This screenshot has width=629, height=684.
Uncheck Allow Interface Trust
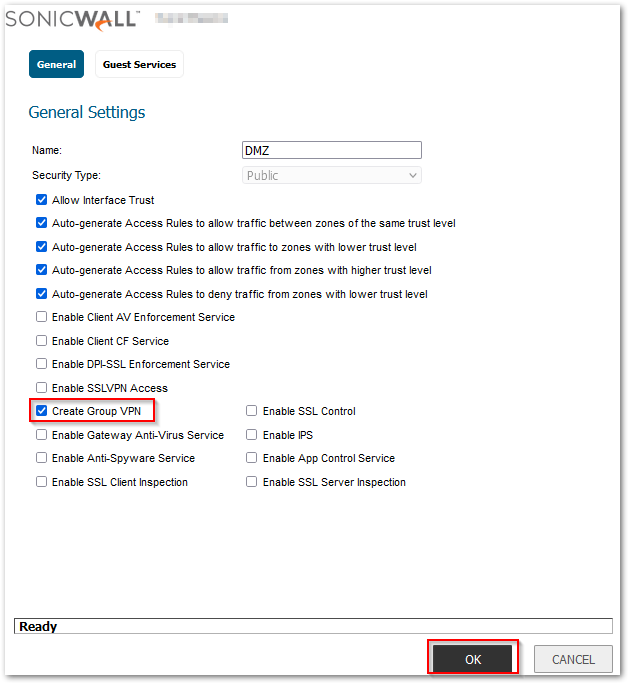click(x=42, y=200)
